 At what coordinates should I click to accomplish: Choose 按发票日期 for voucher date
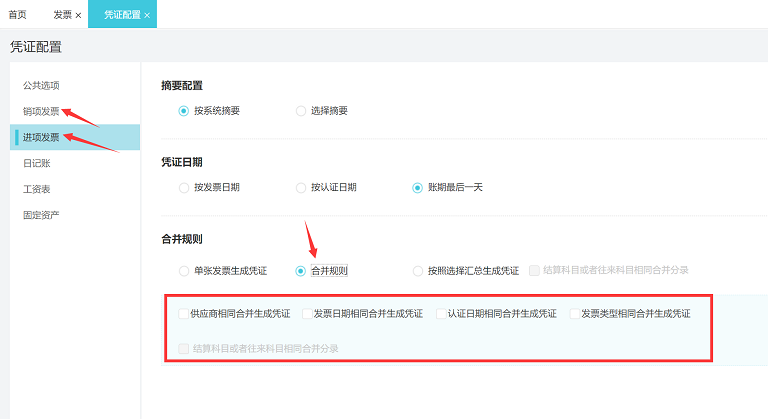click(184, 188)
